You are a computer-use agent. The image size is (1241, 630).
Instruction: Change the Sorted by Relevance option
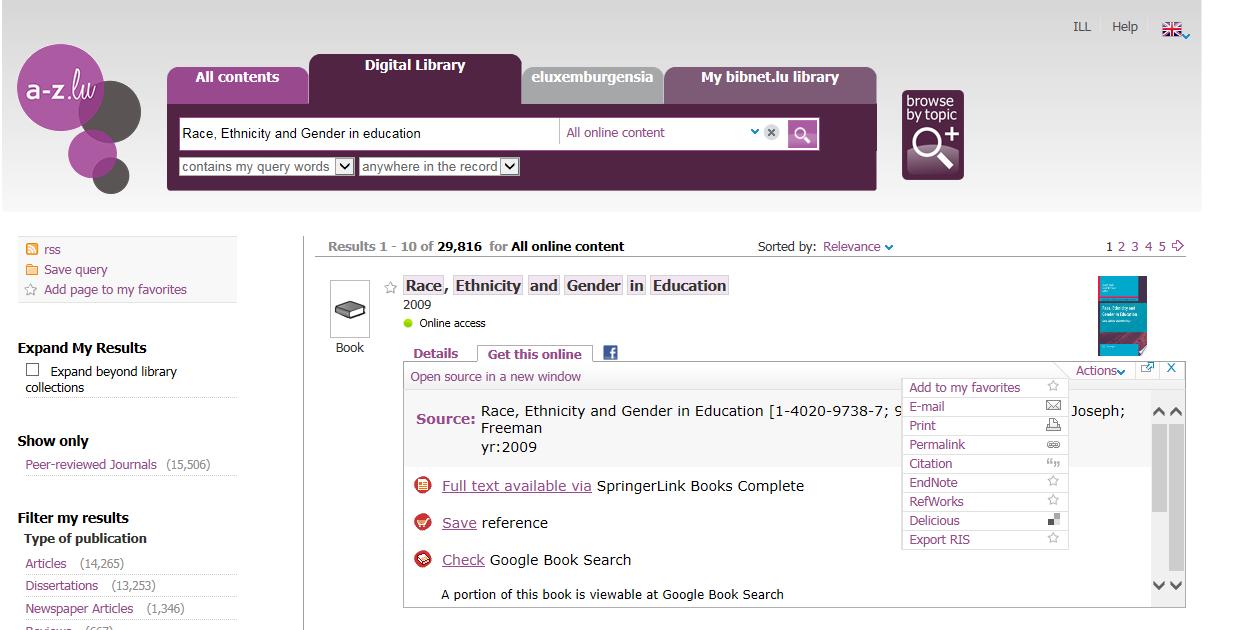click(x=857, y=247)
